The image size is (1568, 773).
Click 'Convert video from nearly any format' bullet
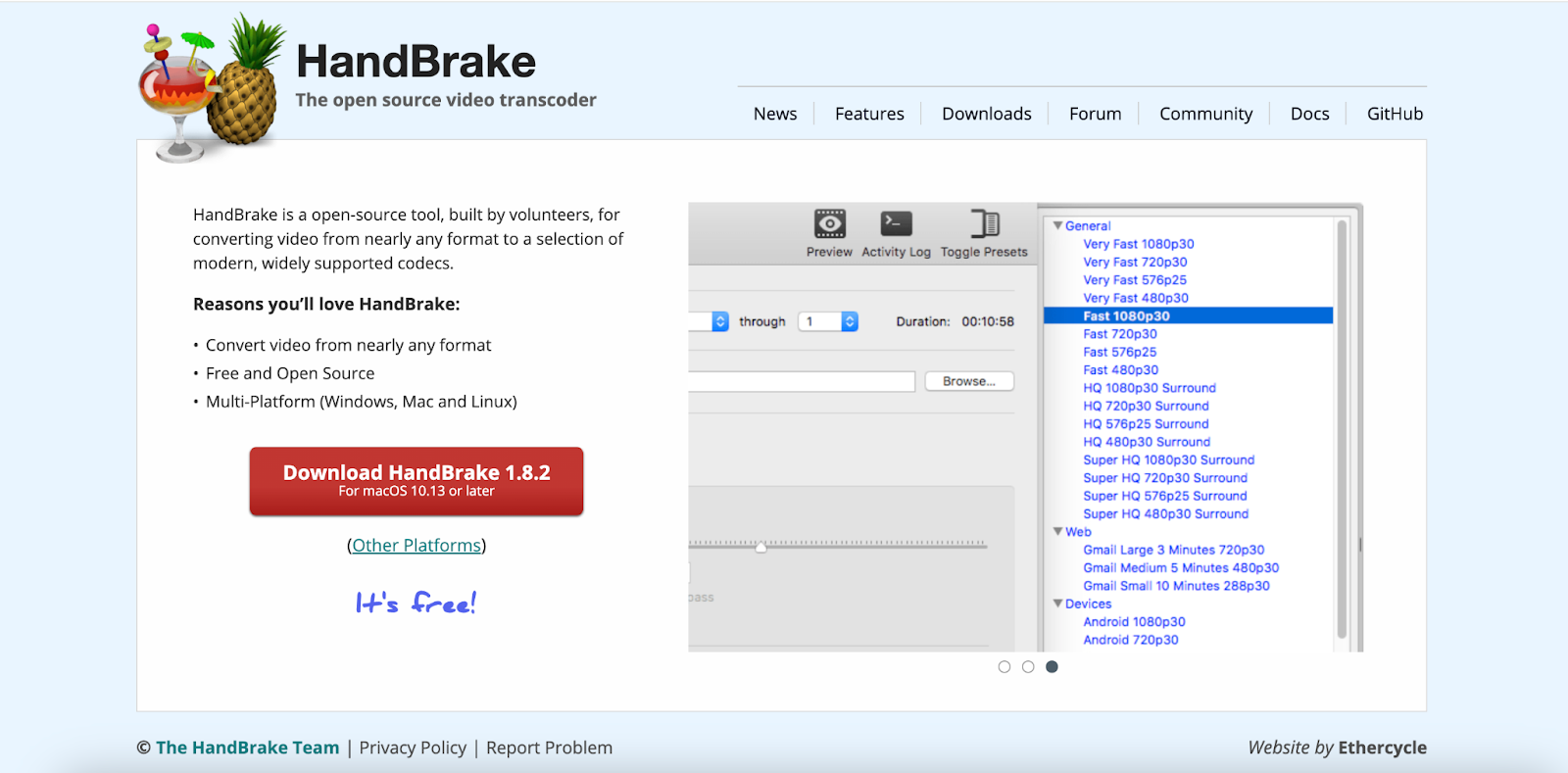coord(349,345)
